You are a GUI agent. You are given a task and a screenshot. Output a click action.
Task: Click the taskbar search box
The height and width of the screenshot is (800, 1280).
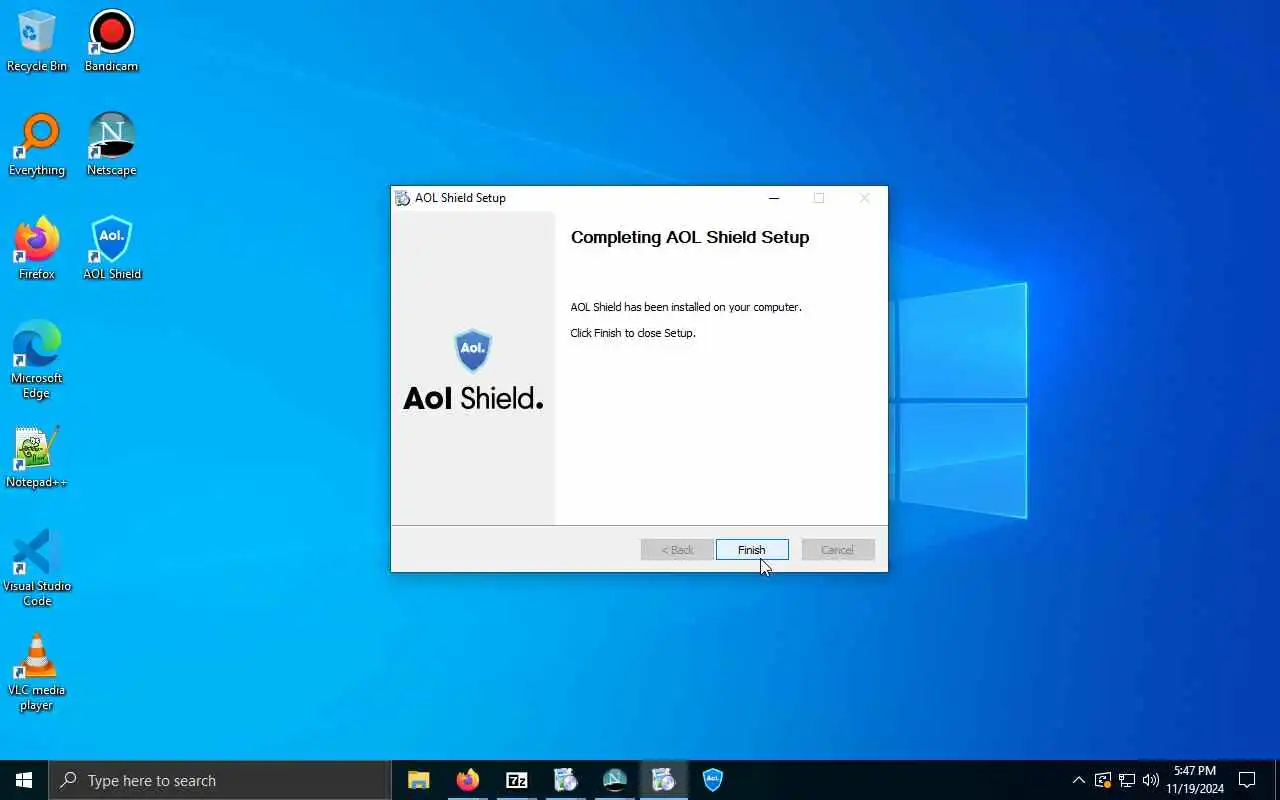coord(220,780)
